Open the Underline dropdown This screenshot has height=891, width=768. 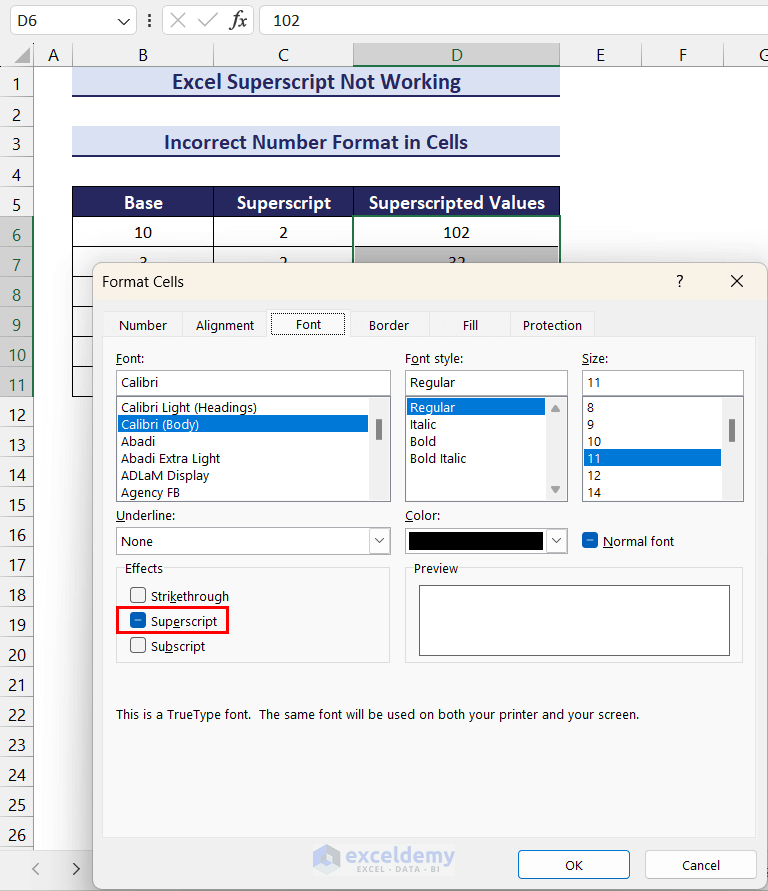[379, 540]
